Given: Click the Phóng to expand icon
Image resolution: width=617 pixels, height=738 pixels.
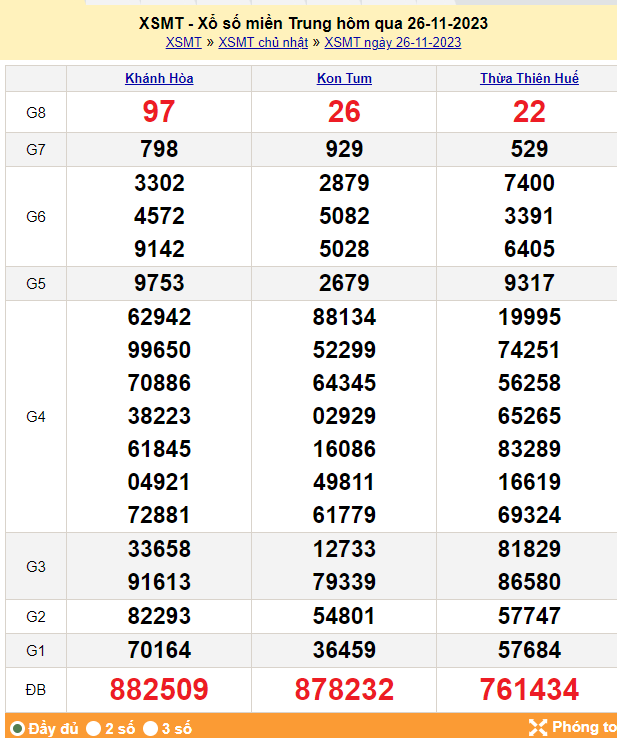Looking at the screenshot, I should 537,727.
